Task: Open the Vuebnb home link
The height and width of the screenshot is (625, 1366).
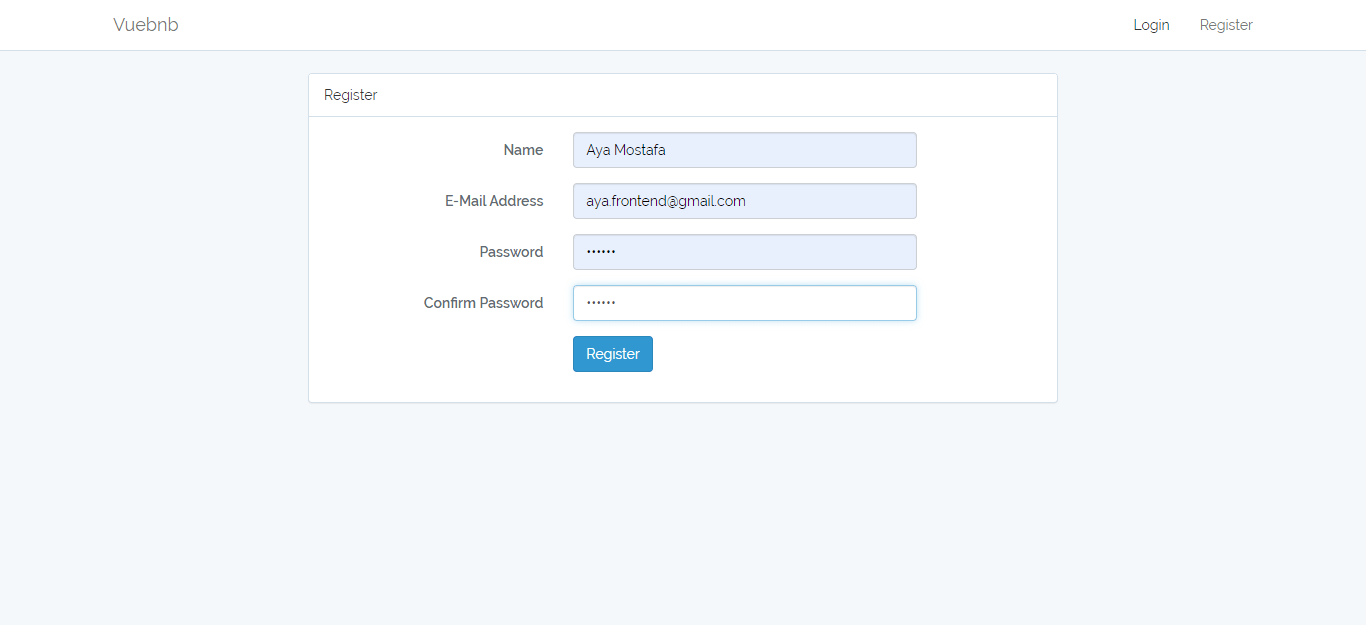Action: [x=146, y=25]
